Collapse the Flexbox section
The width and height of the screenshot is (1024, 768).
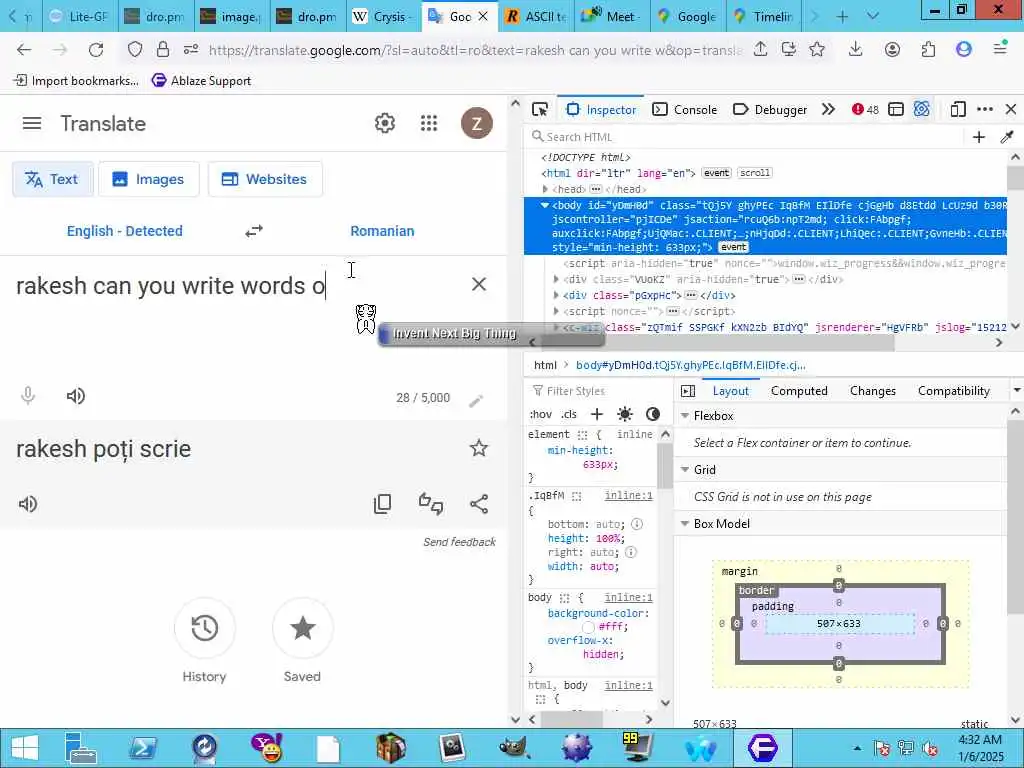point(685,415)
